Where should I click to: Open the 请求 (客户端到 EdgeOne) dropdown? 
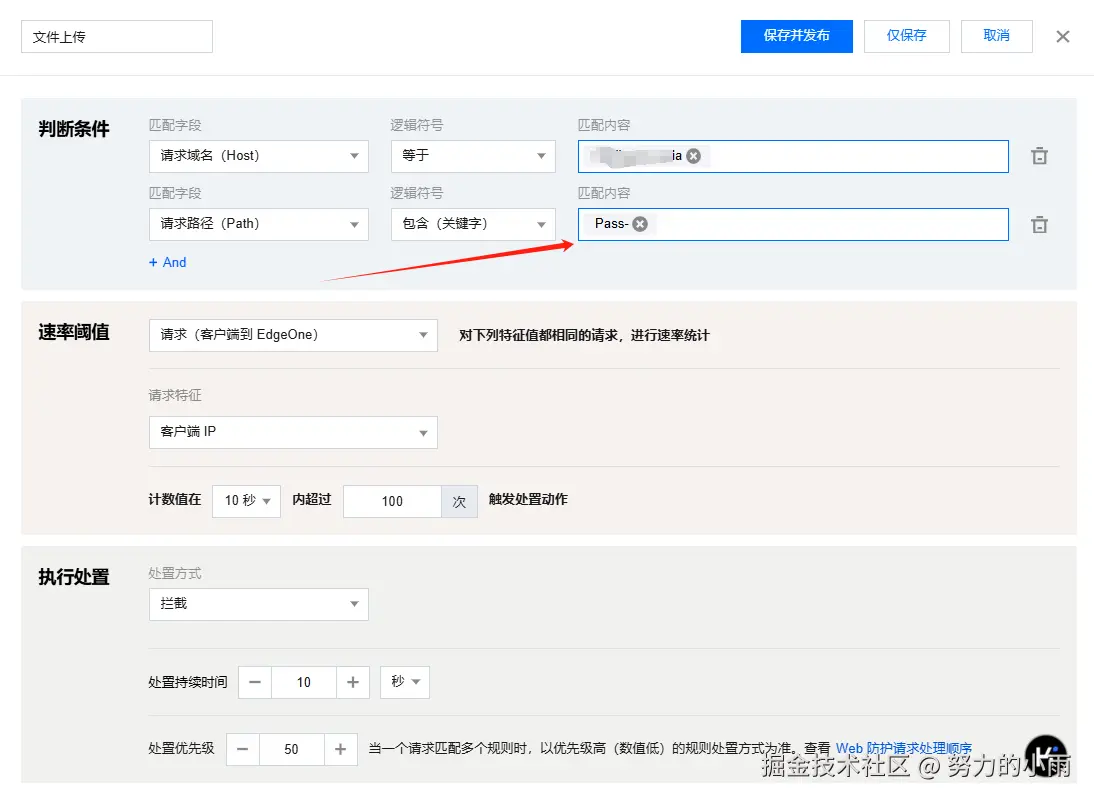tap(293, 335)
